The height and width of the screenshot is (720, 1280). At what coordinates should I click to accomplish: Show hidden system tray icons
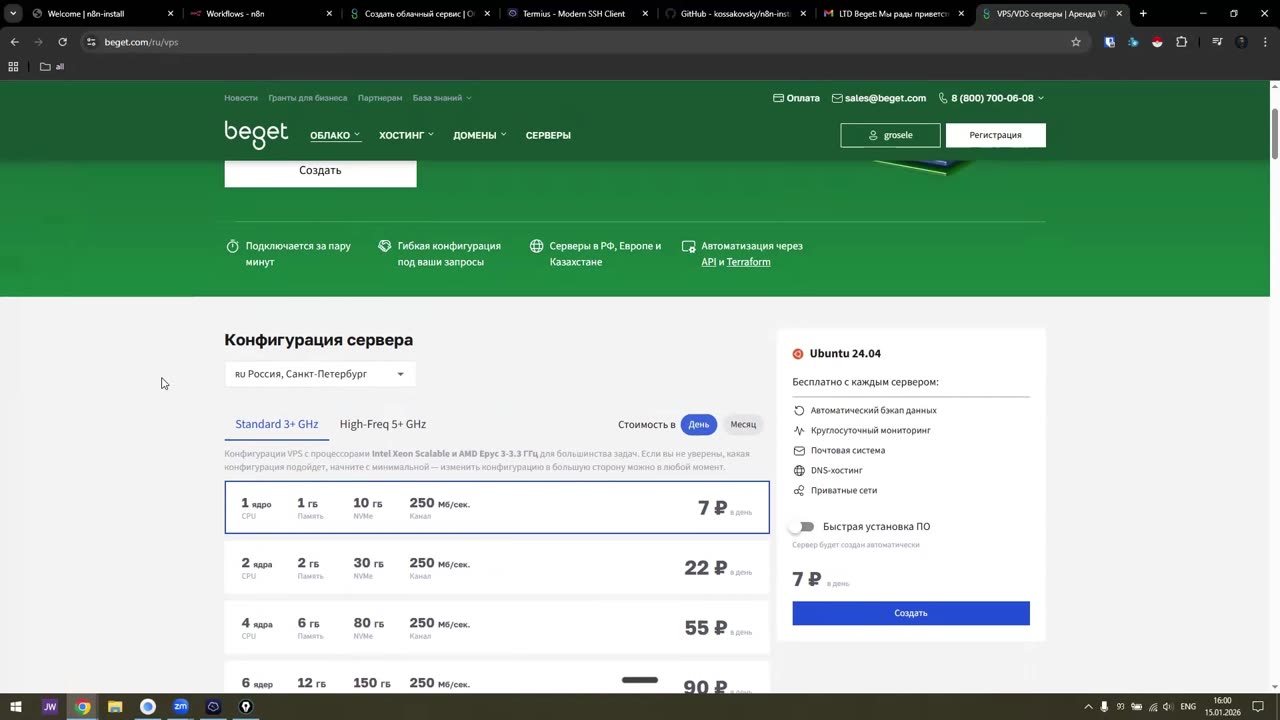tap(1089, 707)
